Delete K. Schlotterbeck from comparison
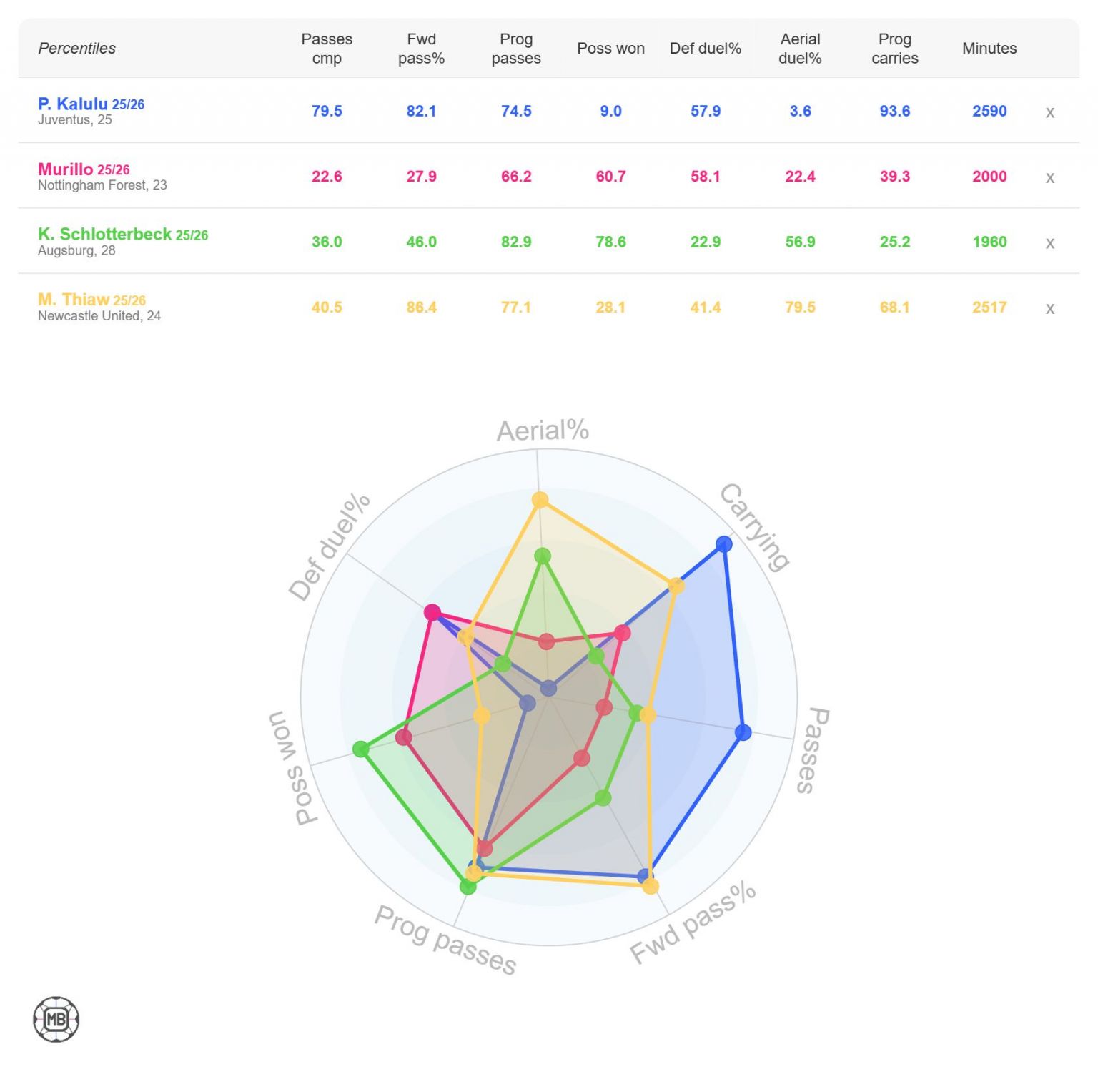This screenshot has height=1092, width=1098. pos(1049,243)
